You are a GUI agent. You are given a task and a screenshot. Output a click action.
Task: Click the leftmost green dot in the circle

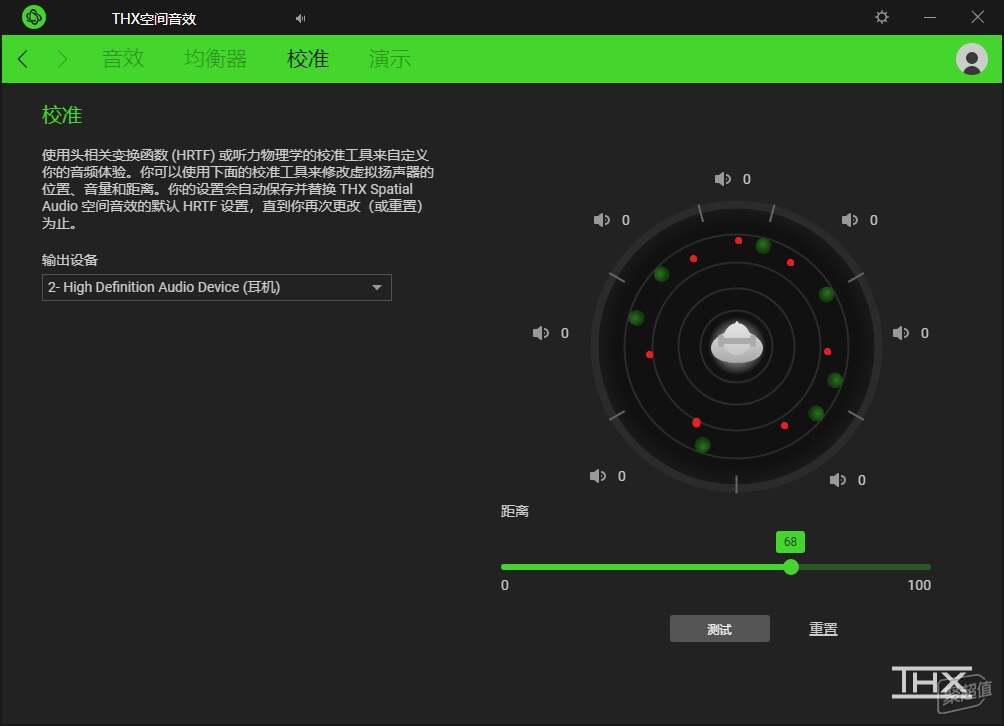636,318
